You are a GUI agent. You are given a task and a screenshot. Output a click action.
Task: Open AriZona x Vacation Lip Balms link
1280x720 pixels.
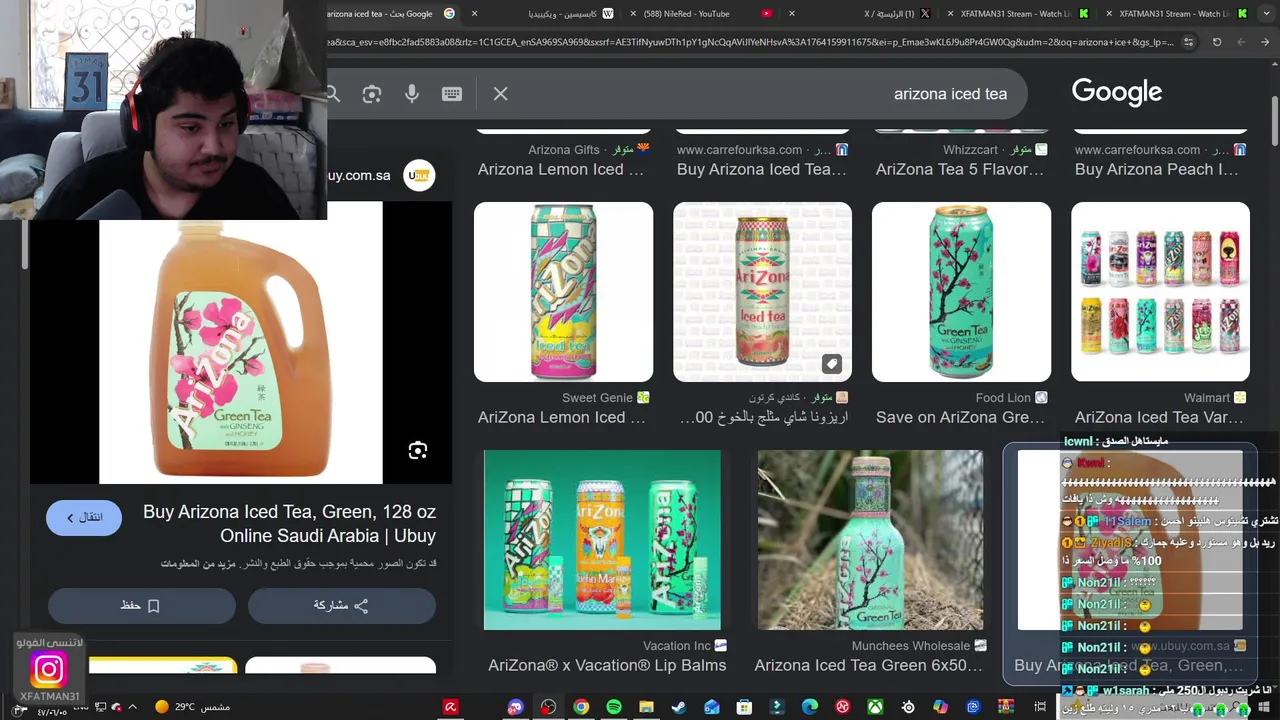pos(607,665)
